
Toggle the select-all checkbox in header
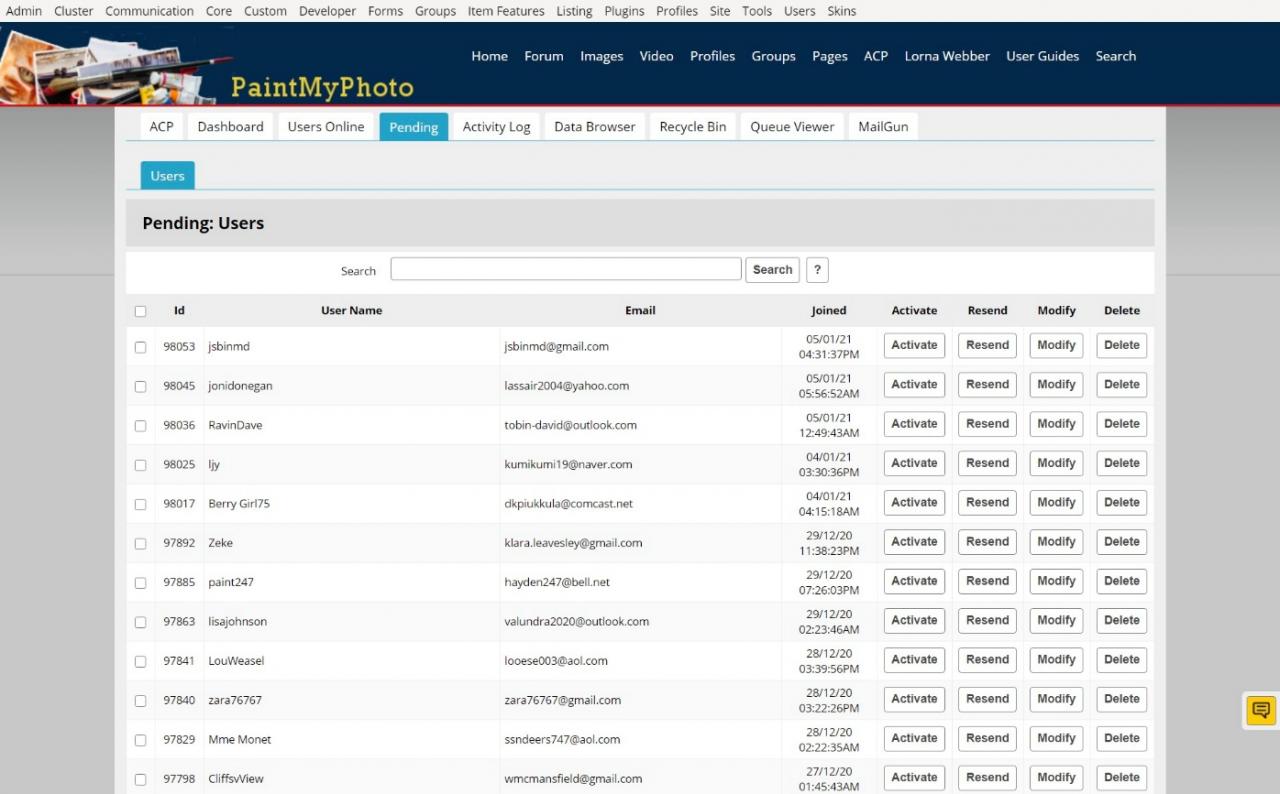[x=140, y=311]
